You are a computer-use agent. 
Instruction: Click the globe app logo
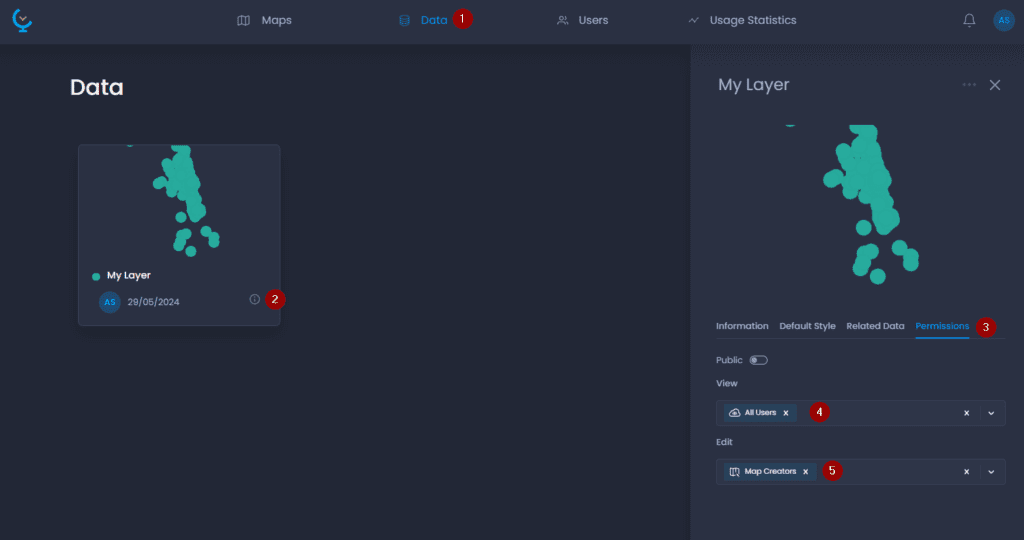tap(22, 20)
